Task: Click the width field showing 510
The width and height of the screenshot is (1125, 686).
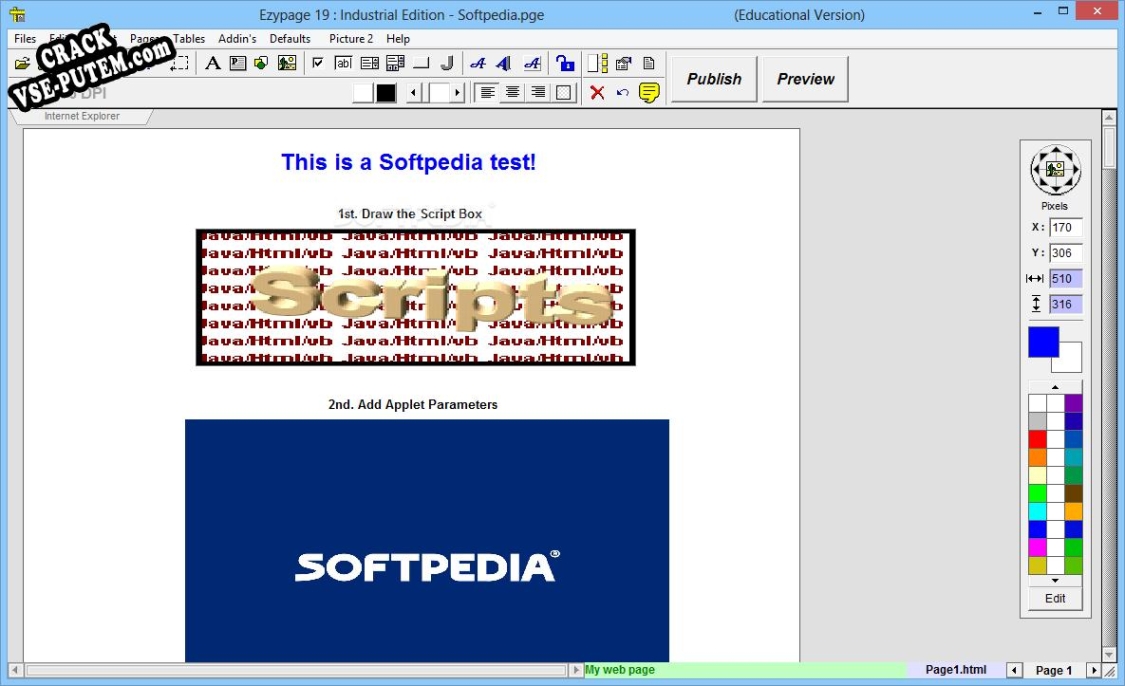Action: (x=1065, y=279)
